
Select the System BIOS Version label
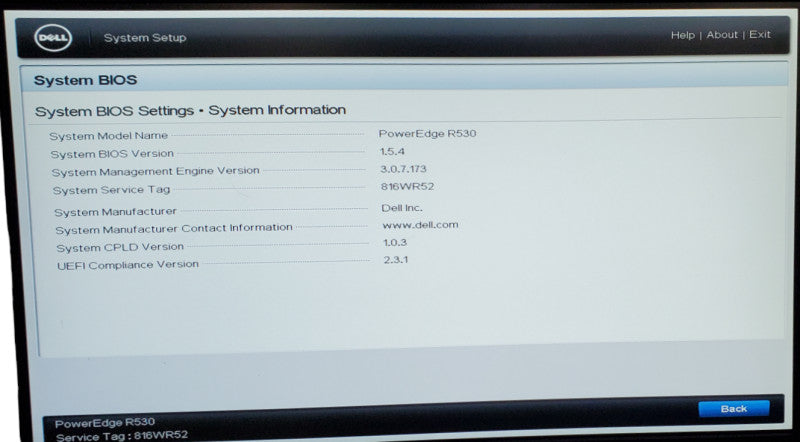pos(112,154)
